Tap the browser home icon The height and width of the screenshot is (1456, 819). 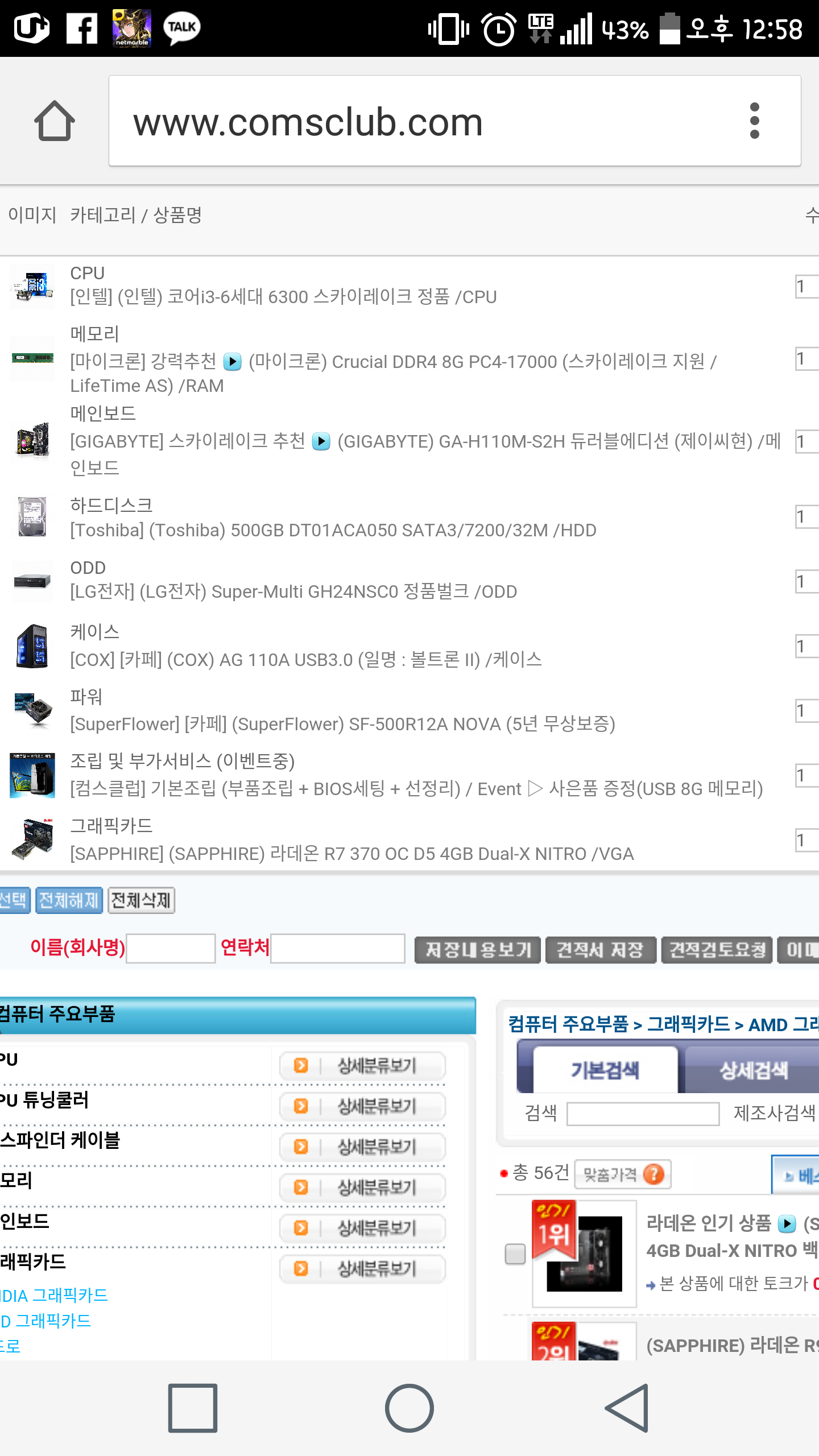[x=55, y=121]
